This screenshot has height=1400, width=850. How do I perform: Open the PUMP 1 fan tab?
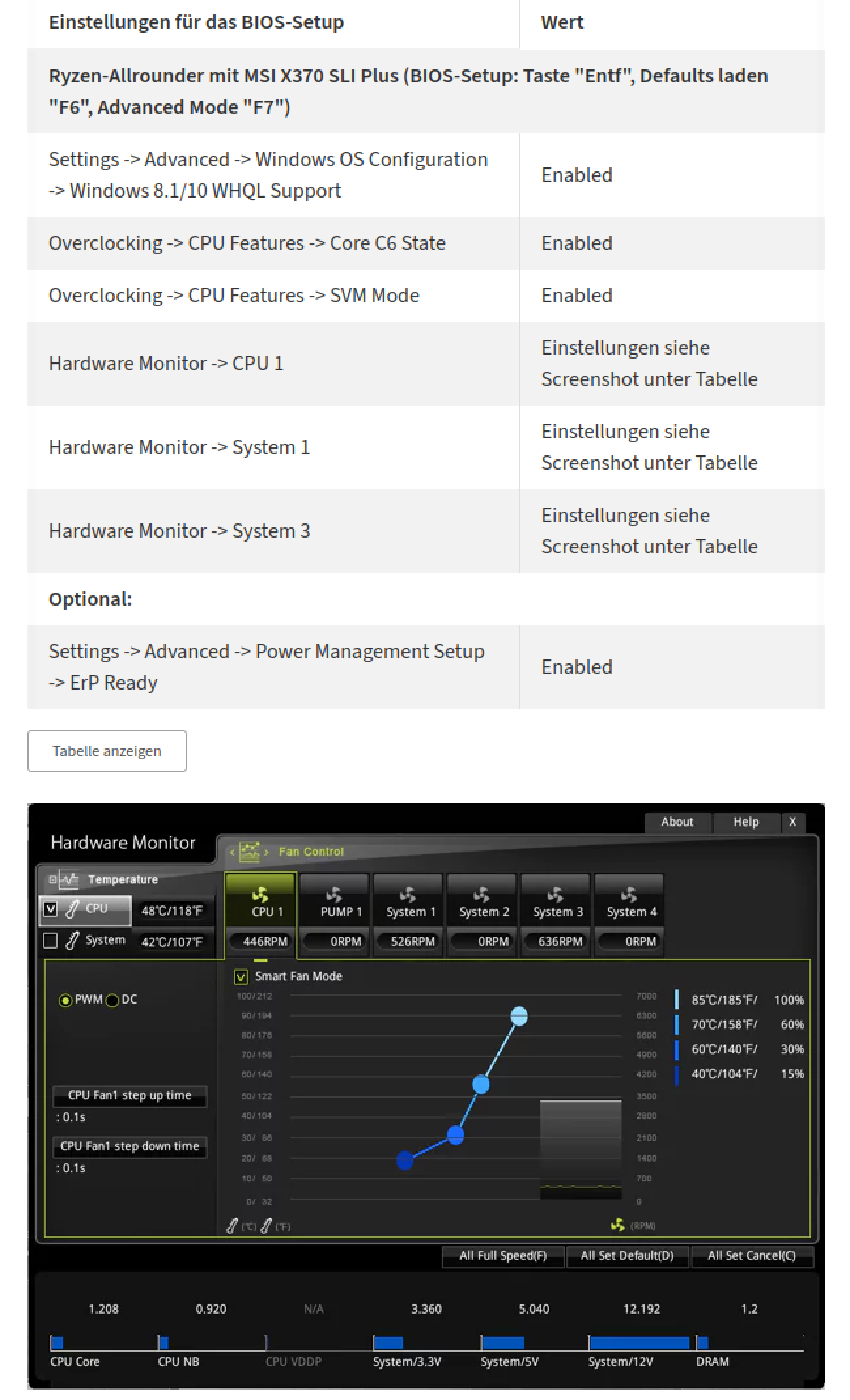(334, 900)
